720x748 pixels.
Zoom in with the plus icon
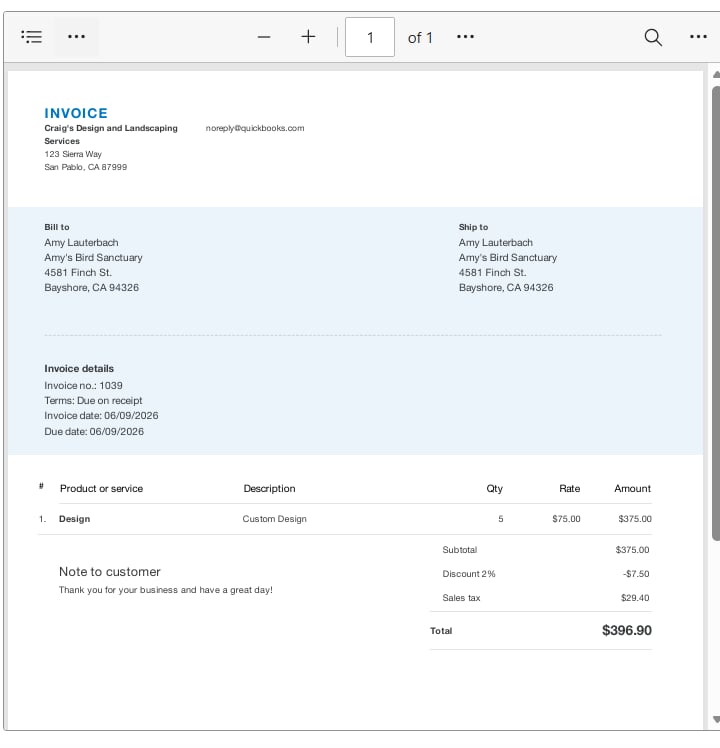[x=308, y=37]
